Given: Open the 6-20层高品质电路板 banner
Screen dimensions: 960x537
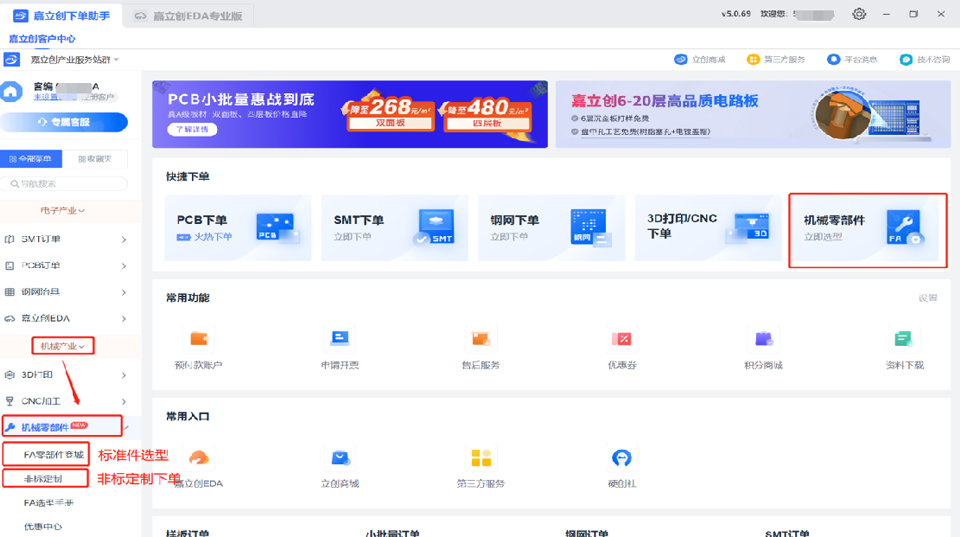Looking at the screenshot, I should 753,114.
